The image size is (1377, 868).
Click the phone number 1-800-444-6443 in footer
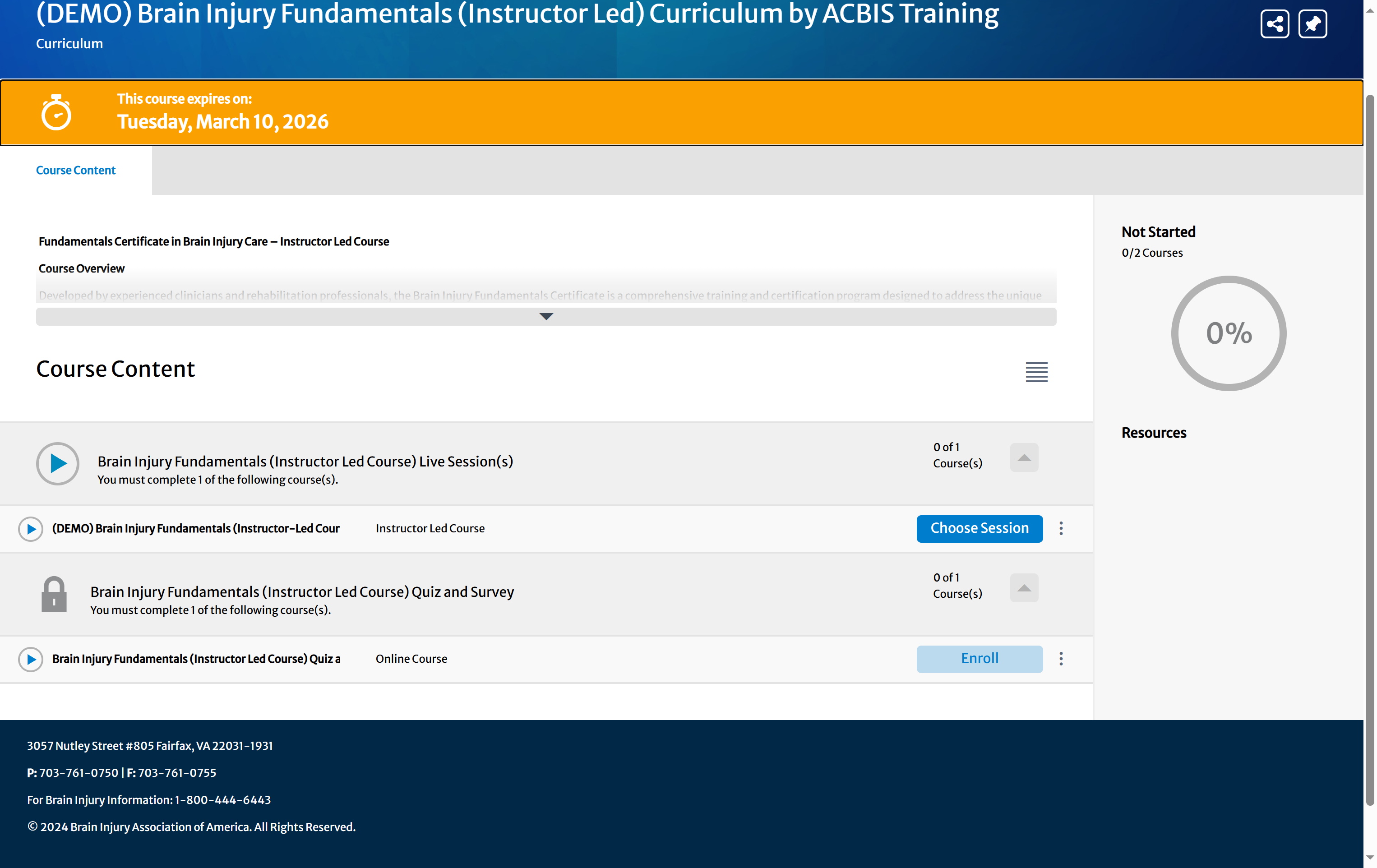(222, 800)
